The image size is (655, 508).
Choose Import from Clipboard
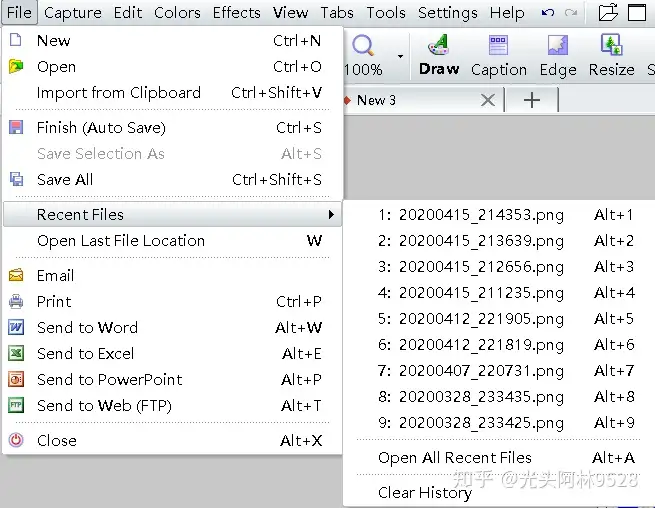pos(172,92)
